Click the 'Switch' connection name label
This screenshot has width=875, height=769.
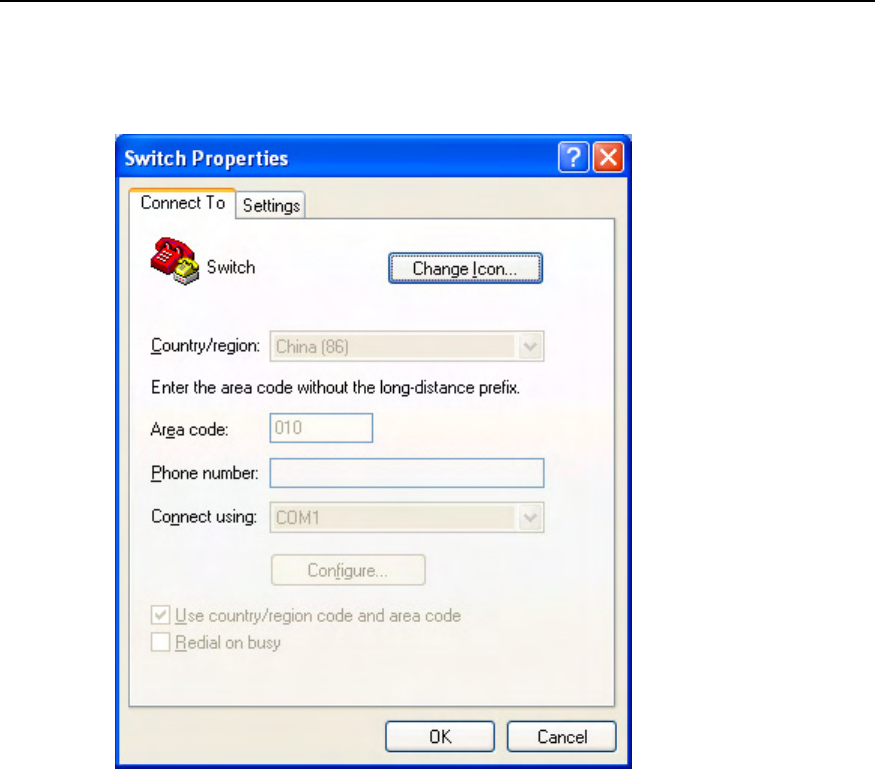(x=230, y=267)
